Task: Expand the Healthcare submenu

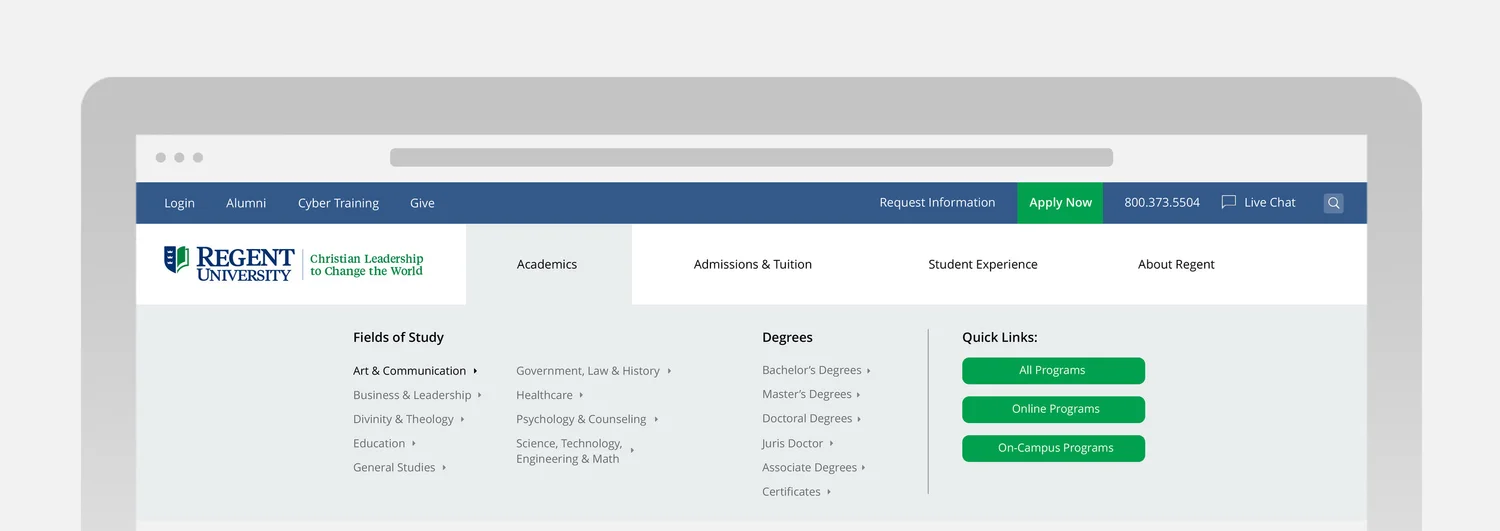Action: (549, 395)
